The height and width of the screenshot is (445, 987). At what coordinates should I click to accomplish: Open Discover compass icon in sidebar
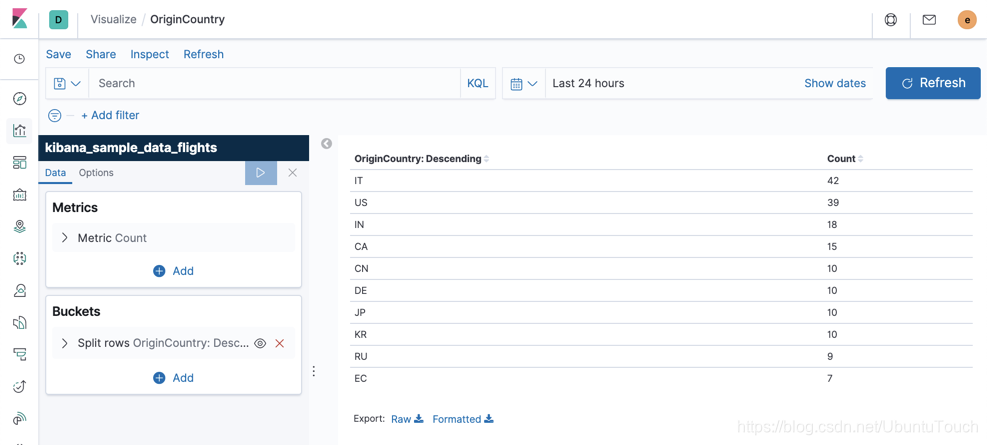20,98
